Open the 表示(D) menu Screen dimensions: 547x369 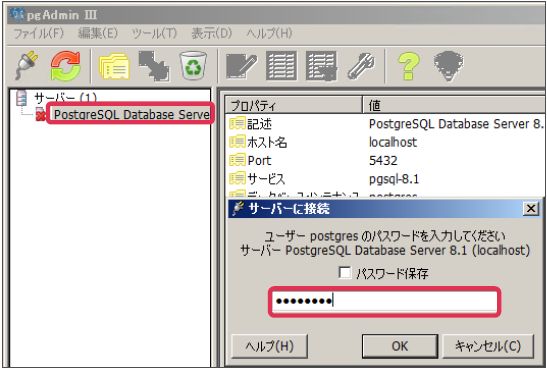[x=211, y=33]
